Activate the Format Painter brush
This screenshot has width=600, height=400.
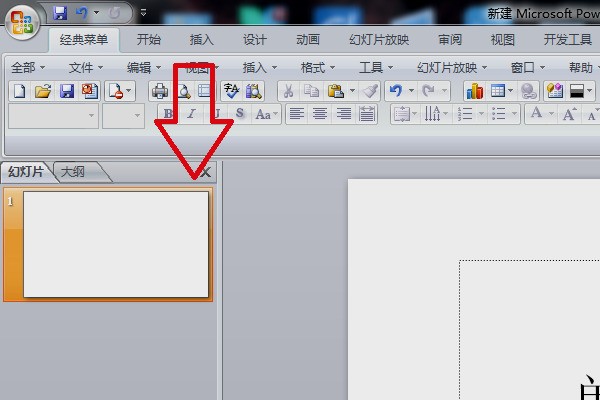370,91
